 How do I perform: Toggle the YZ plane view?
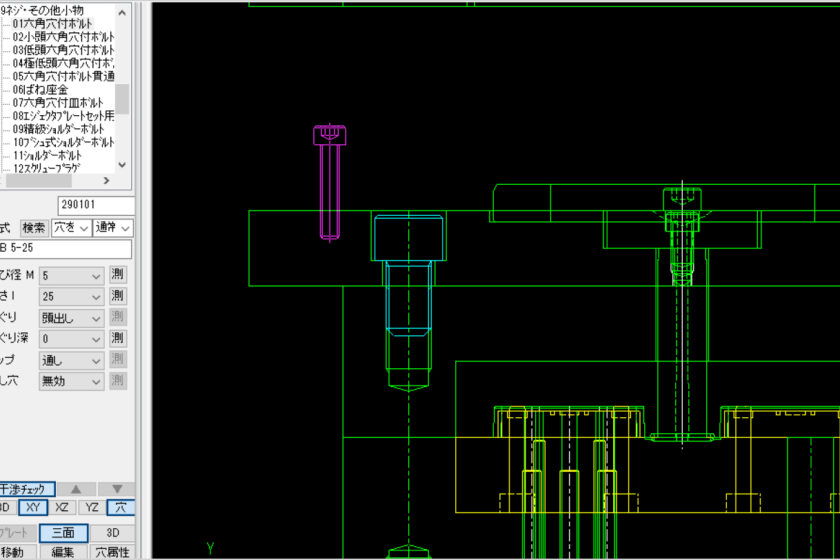pyautogui.click(x=90, y=508)
